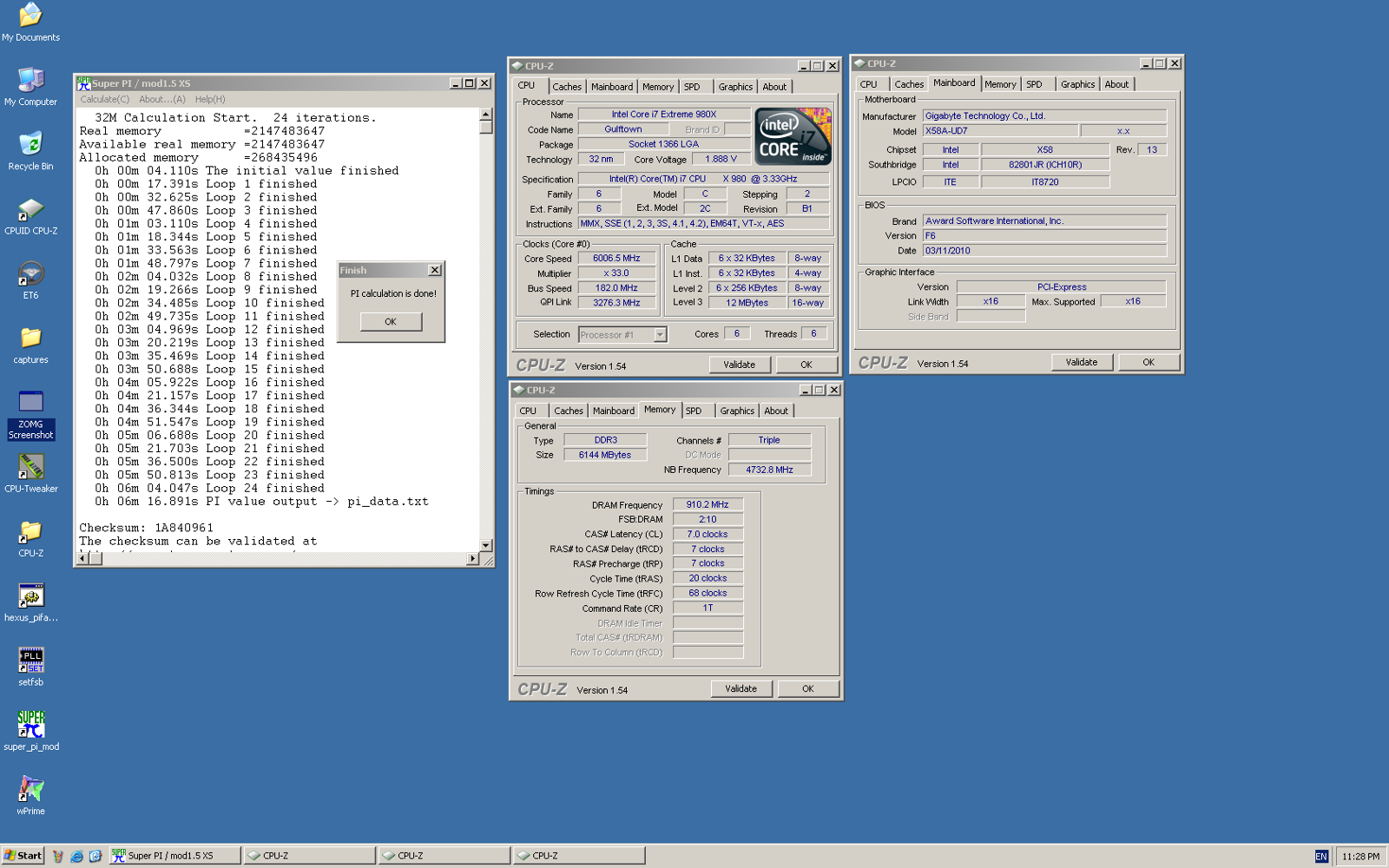The image size is (1389, 868).
Task: Click OK in CPU tab window
Action: (x=806, y=365)
